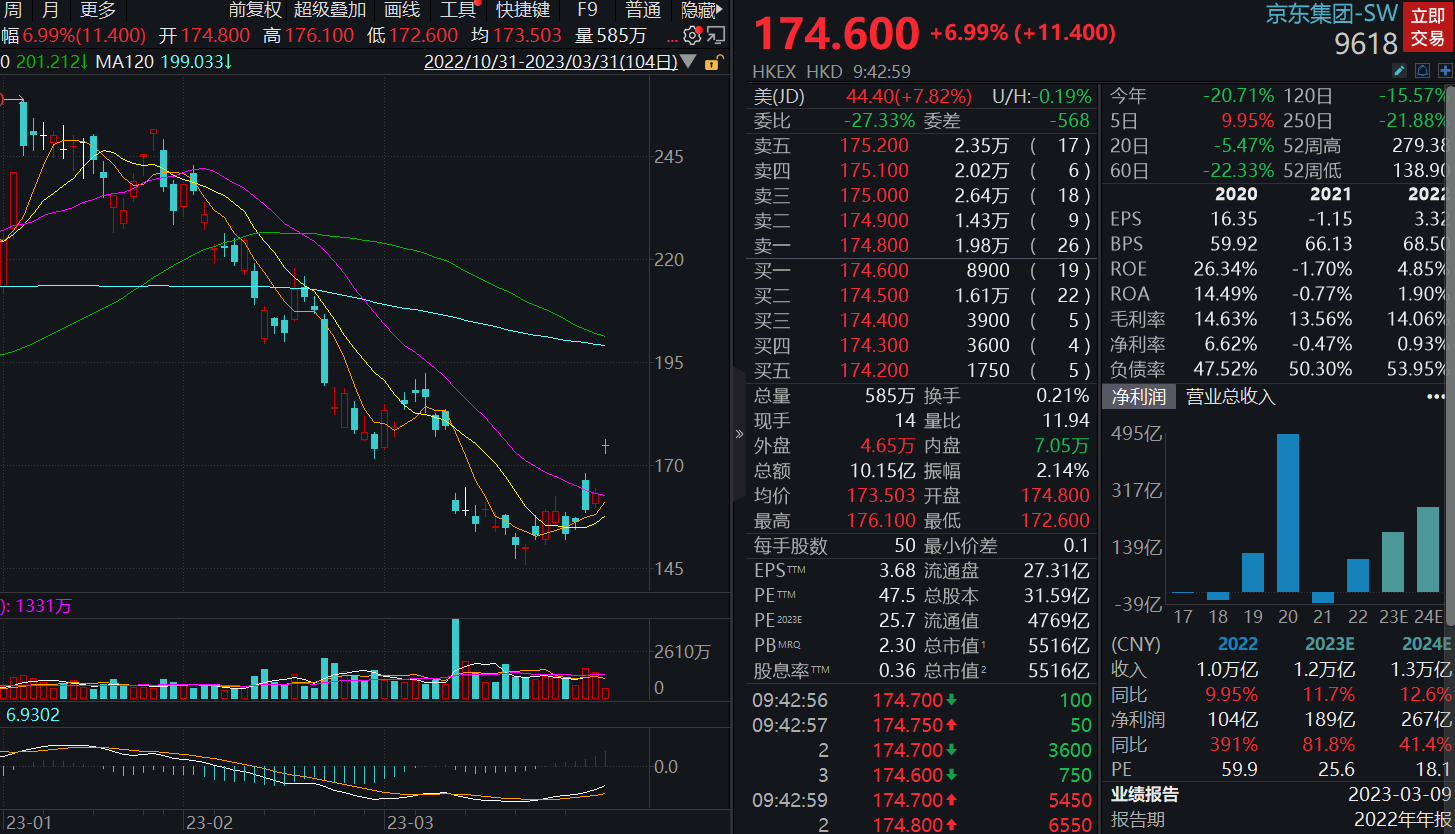Click the 工具 toolbar icon with red dot
The image size is (1455, 834).
[x=458, y=12]
